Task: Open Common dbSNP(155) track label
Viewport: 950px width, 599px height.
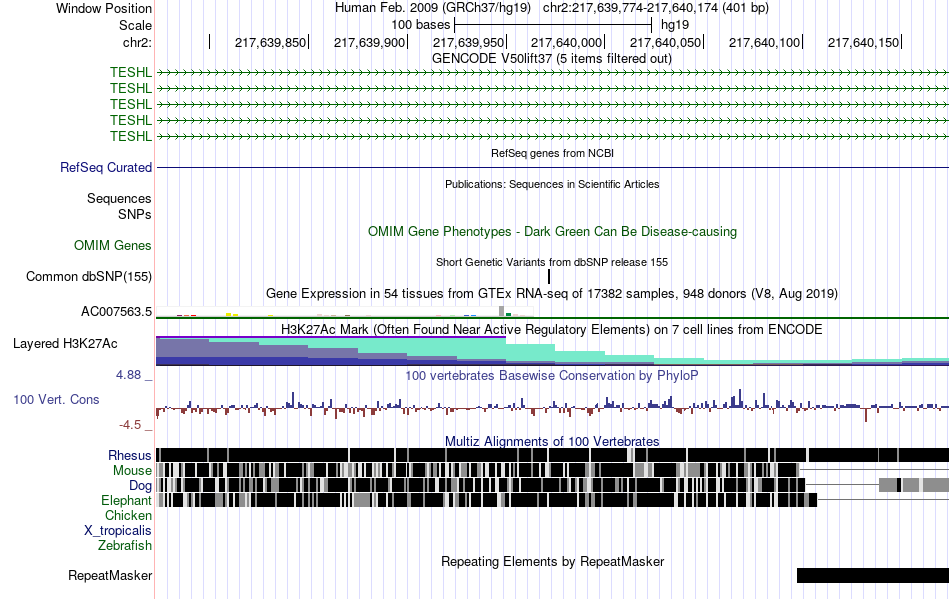Action: tap(89, 277)
